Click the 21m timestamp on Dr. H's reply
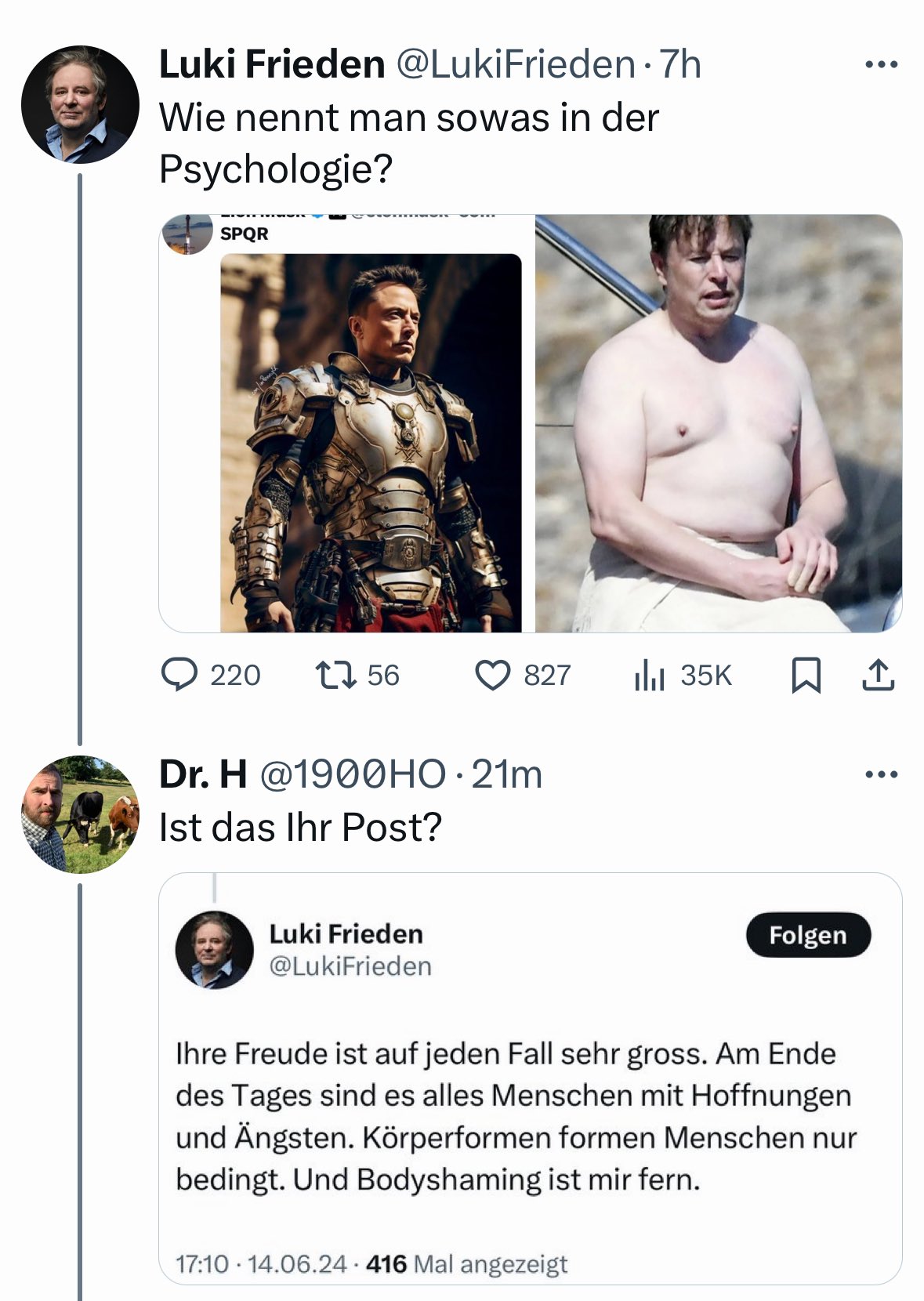924x1301 pixels. click(x=507, y=774)
